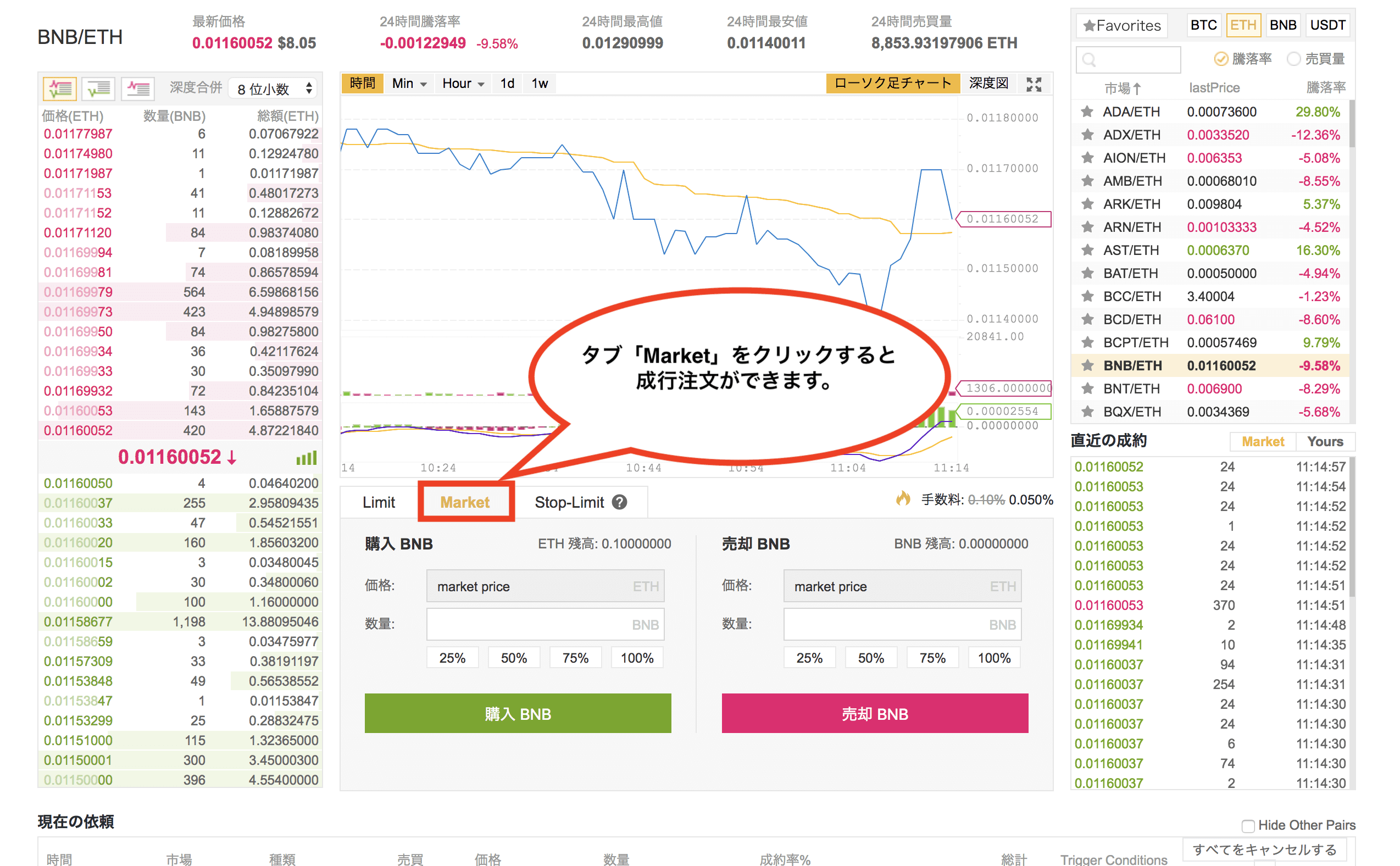
Task: Click すべてをキャンセルする button
Action: [x=1264, y=850]
